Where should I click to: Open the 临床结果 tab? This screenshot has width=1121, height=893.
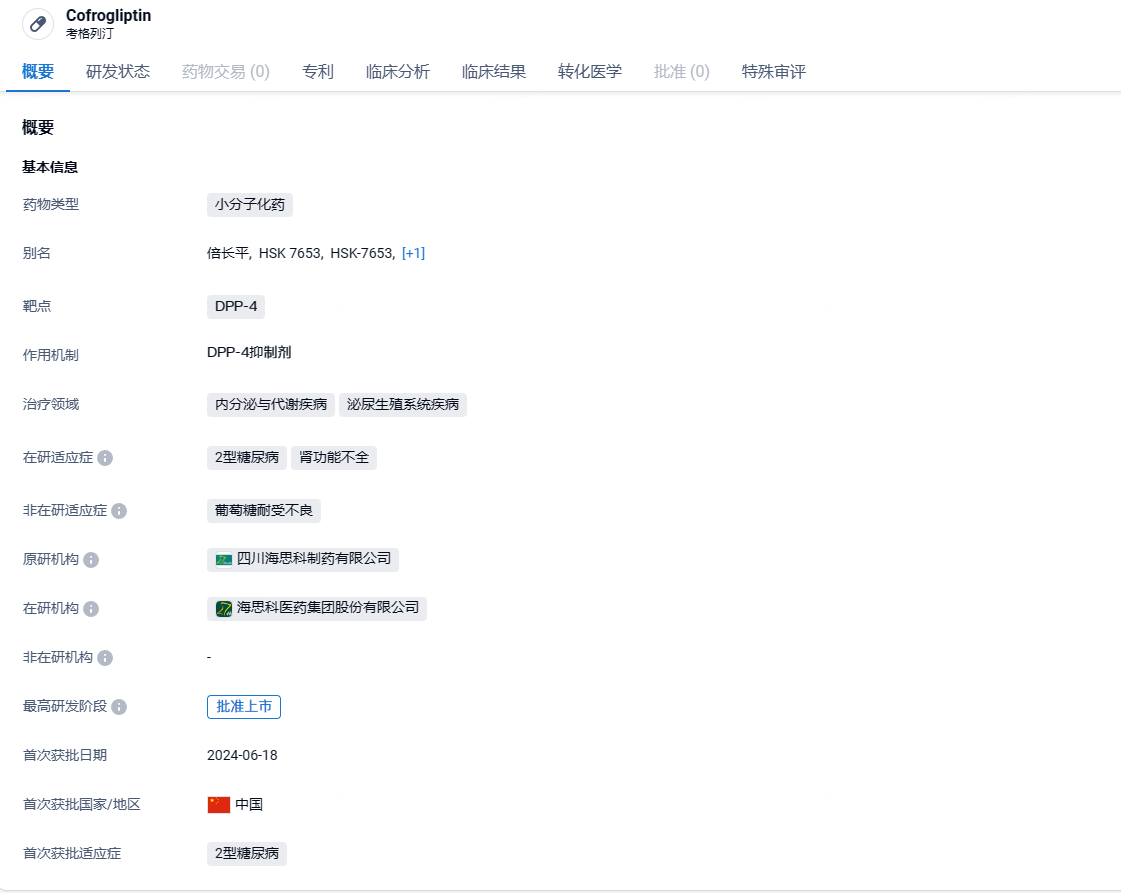[494, 71]
